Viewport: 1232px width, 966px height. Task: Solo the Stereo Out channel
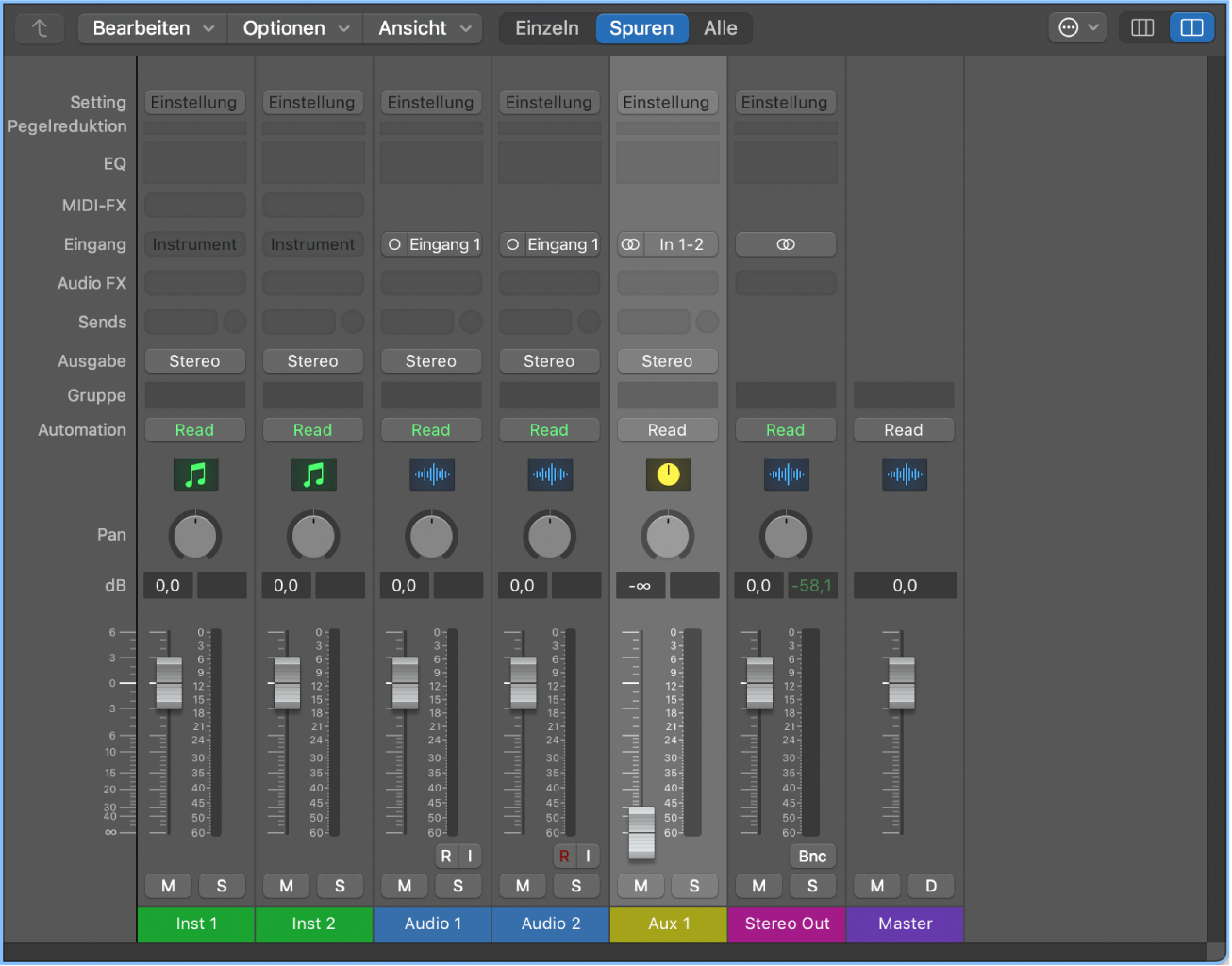(x=812, y=886)
